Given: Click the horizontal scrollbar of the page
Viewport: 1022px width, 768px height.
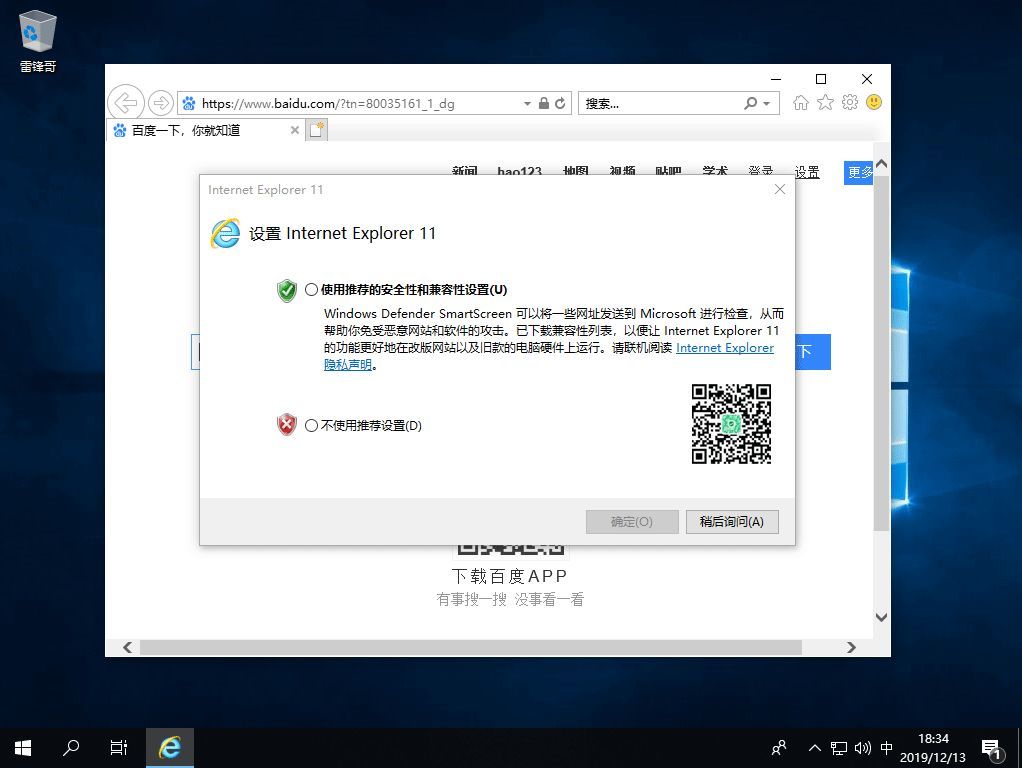Looking at the screenshot, I should (470, 648).
